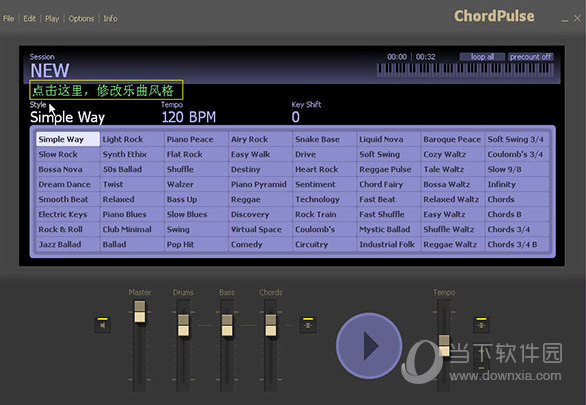Open the File menu

(8, 18)
